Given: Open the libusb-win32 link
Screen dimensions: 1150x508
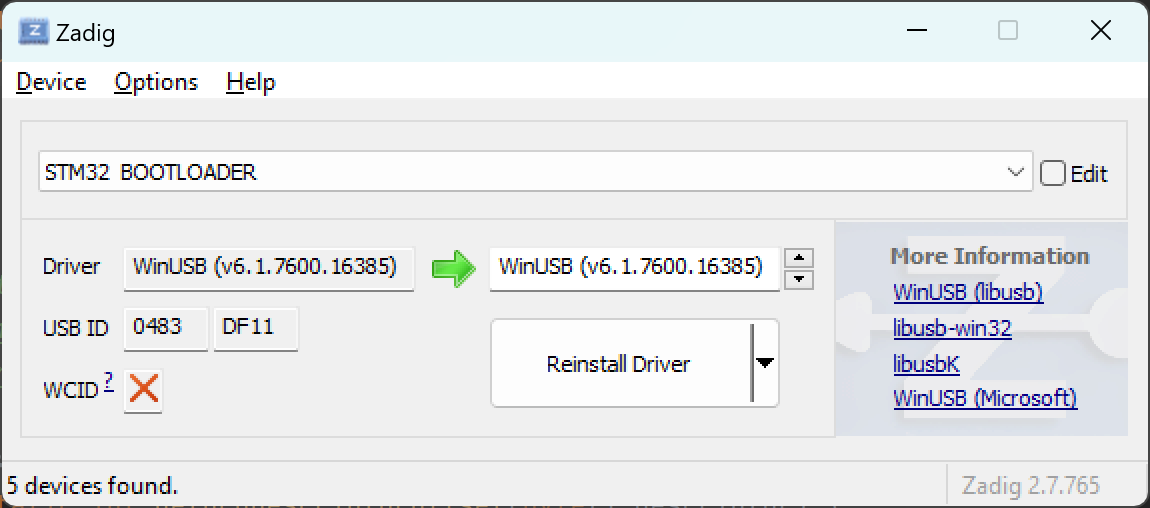Looking at the screenshot, I should pyautogui.click(x=953, y=328).
